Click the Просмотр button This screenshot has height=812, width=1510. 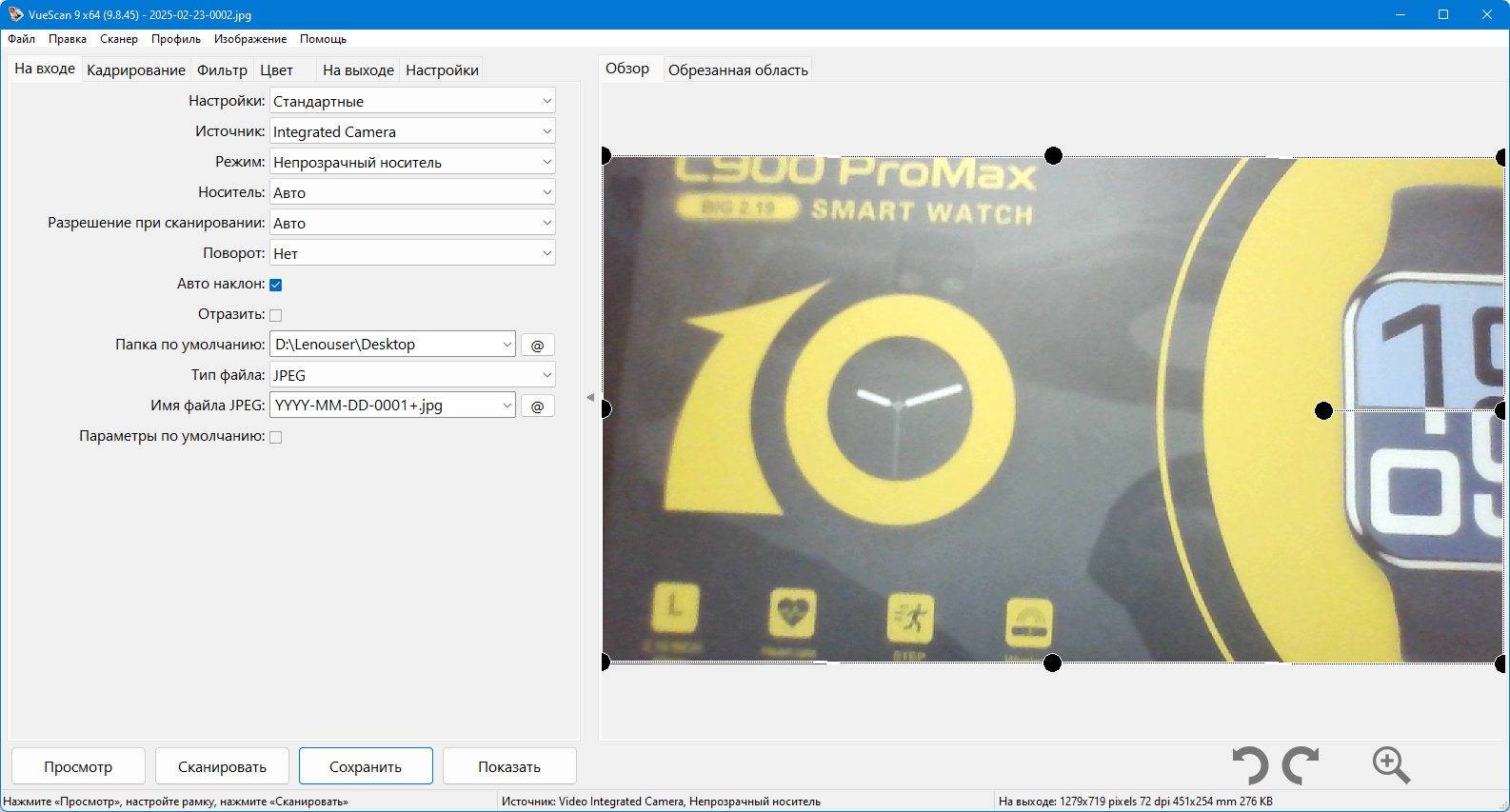coord(78,766)
